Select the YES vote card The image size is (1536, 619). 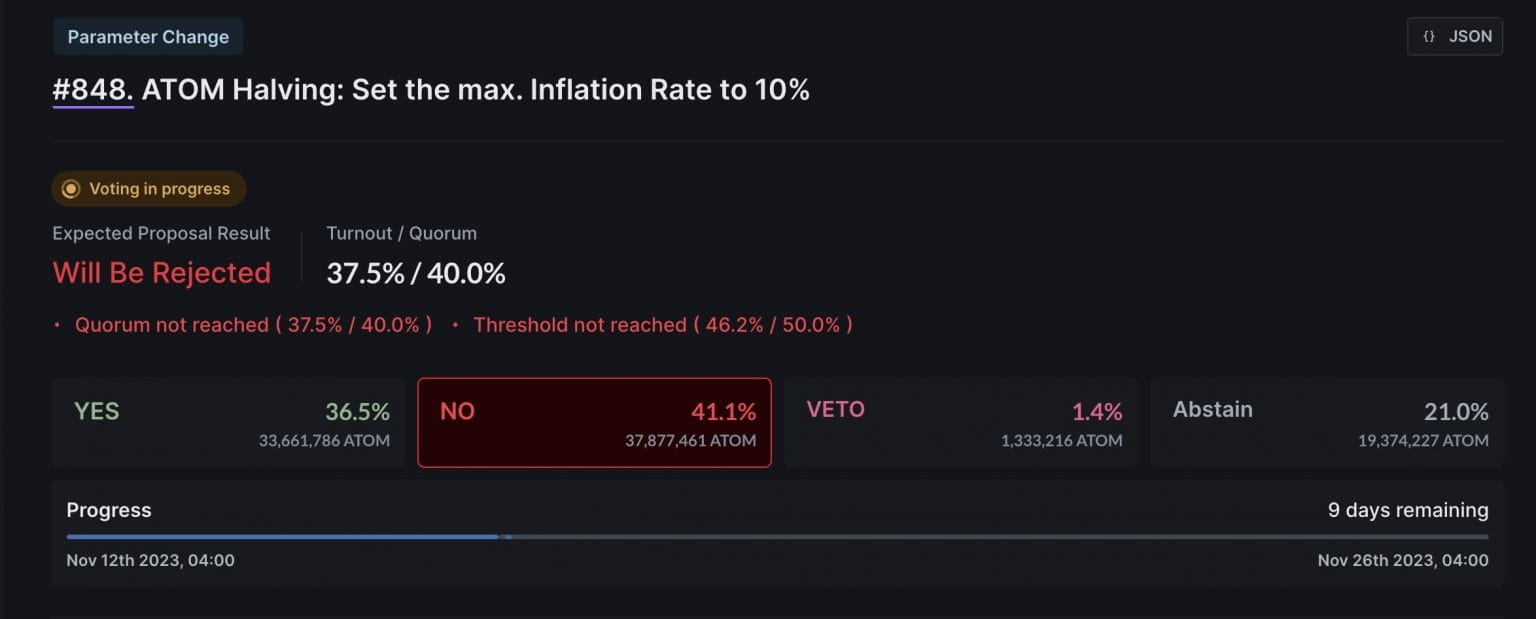point(228,423)
